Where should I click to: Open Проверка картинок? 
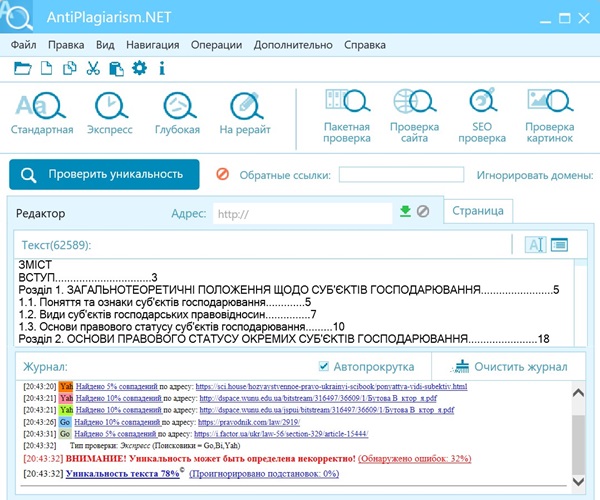click(x=549, y=116)
